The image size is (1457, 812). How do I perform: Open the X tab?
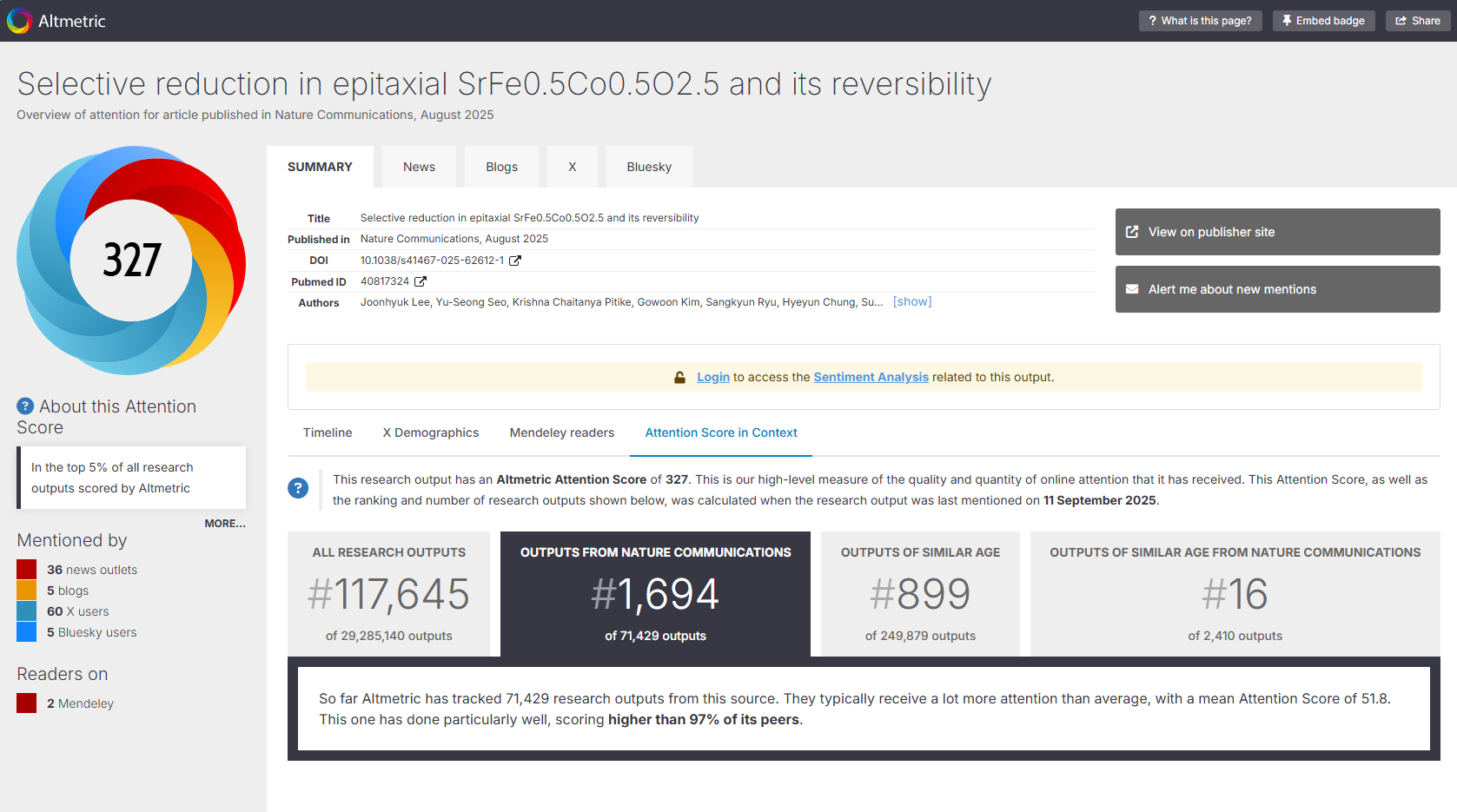point(573,167)
